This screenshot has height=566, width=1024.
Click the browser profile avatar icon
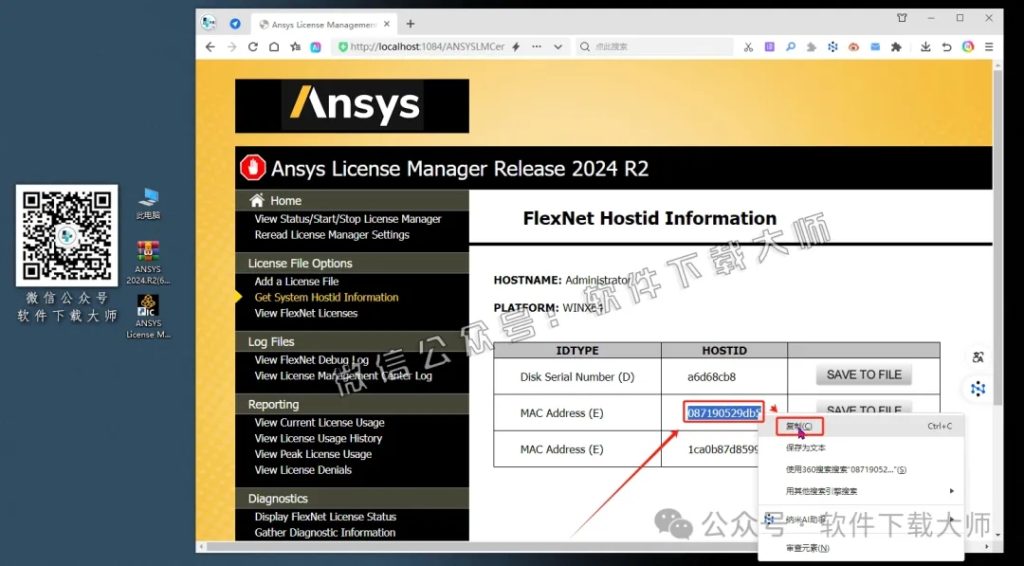coord(209,23)
